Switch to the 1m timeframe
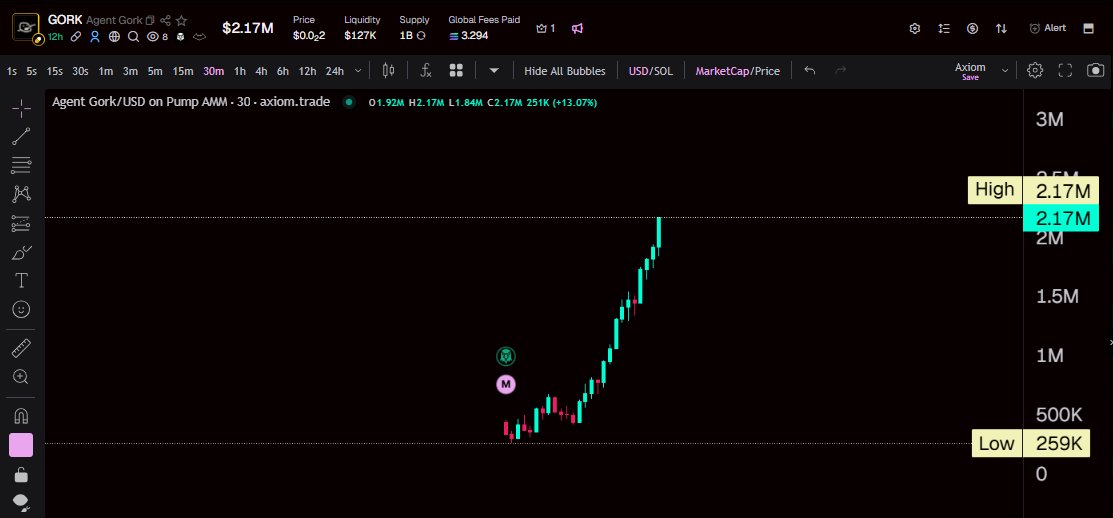1113x518 pixels. (106, 71)
